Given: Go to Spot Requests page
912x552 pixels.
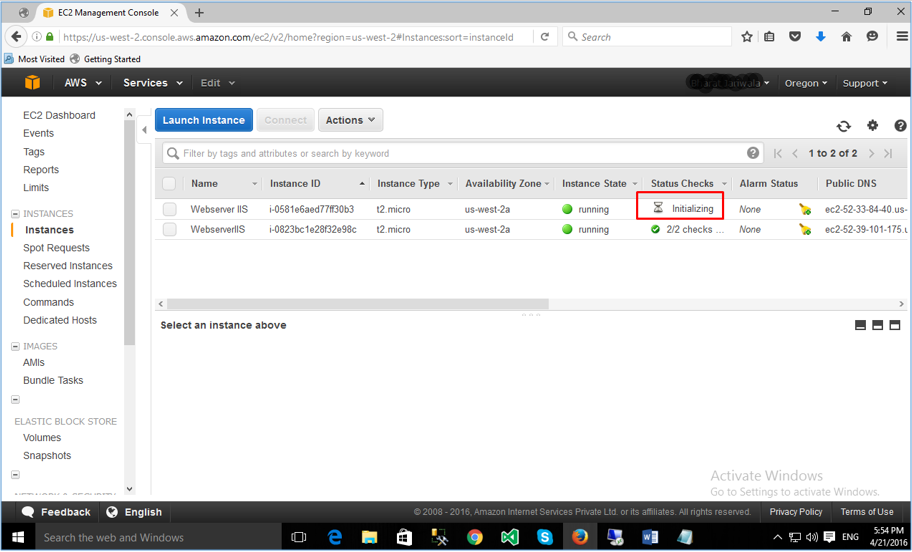Looking at the screenshot, I should [56, 248].
